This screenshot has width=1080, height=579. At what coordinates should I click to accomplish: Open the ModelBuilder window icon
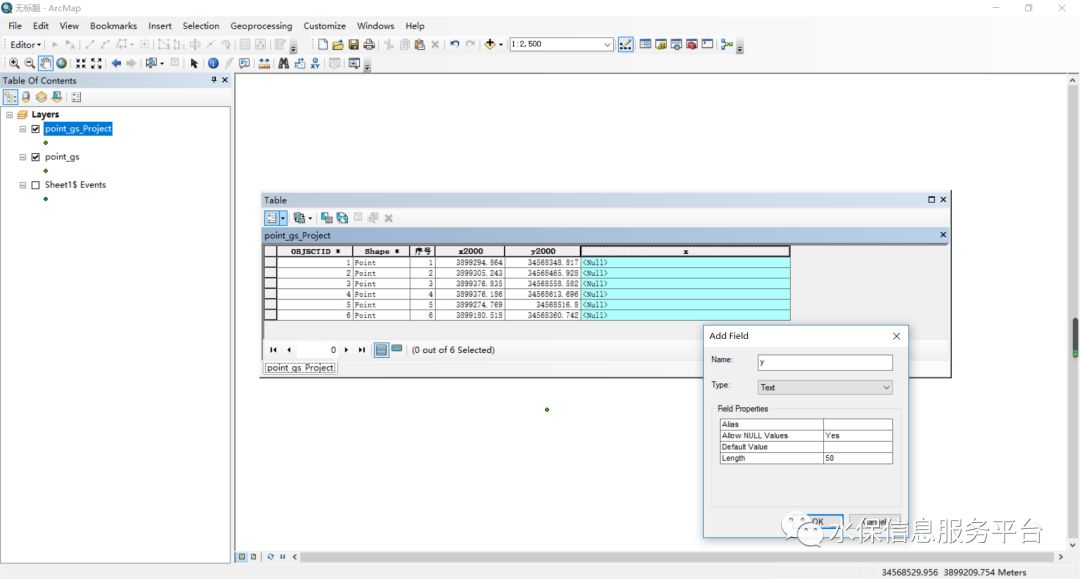coord(727,44)
